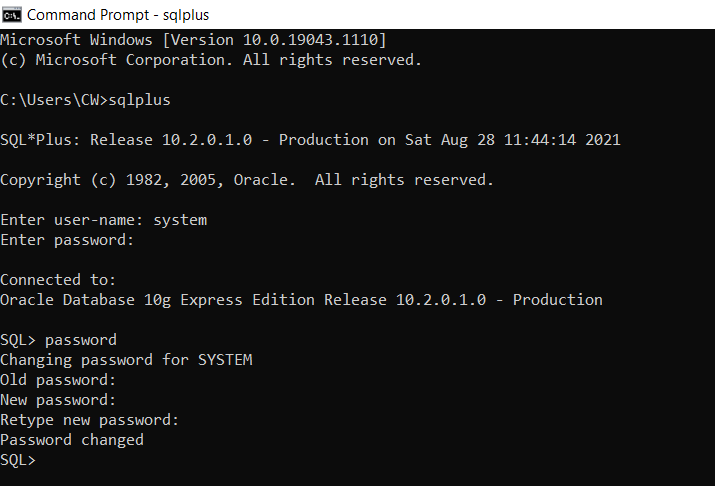Screen dimensions: 715x486
Task: Click the 'Password changed' message
Action: tap(72, 440)
